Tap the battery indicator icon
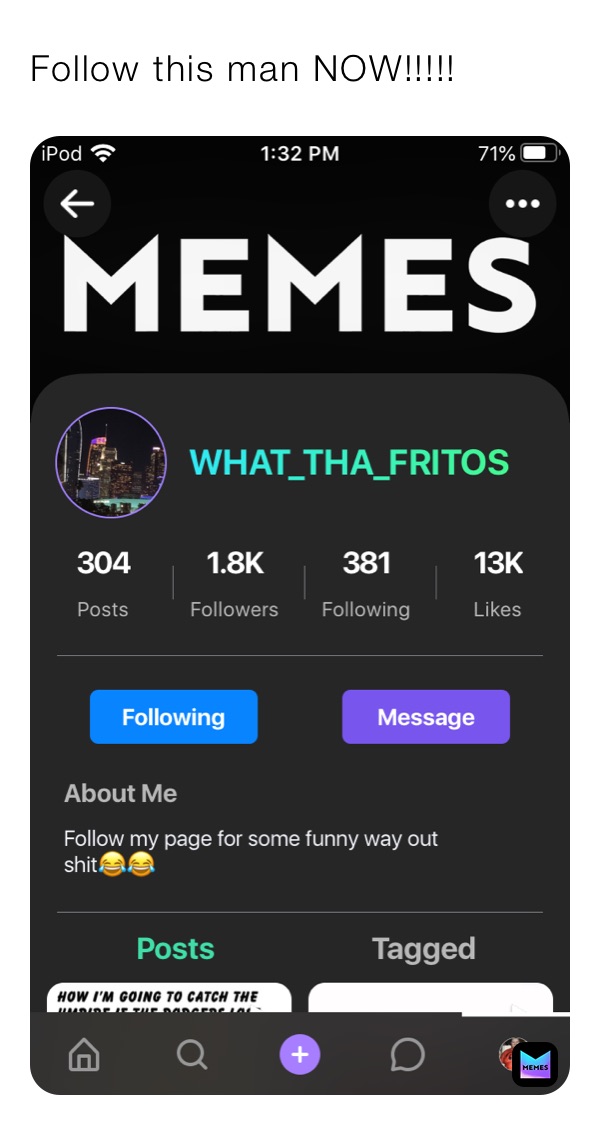Screen dimensions: 600x1125 point(539,153)
